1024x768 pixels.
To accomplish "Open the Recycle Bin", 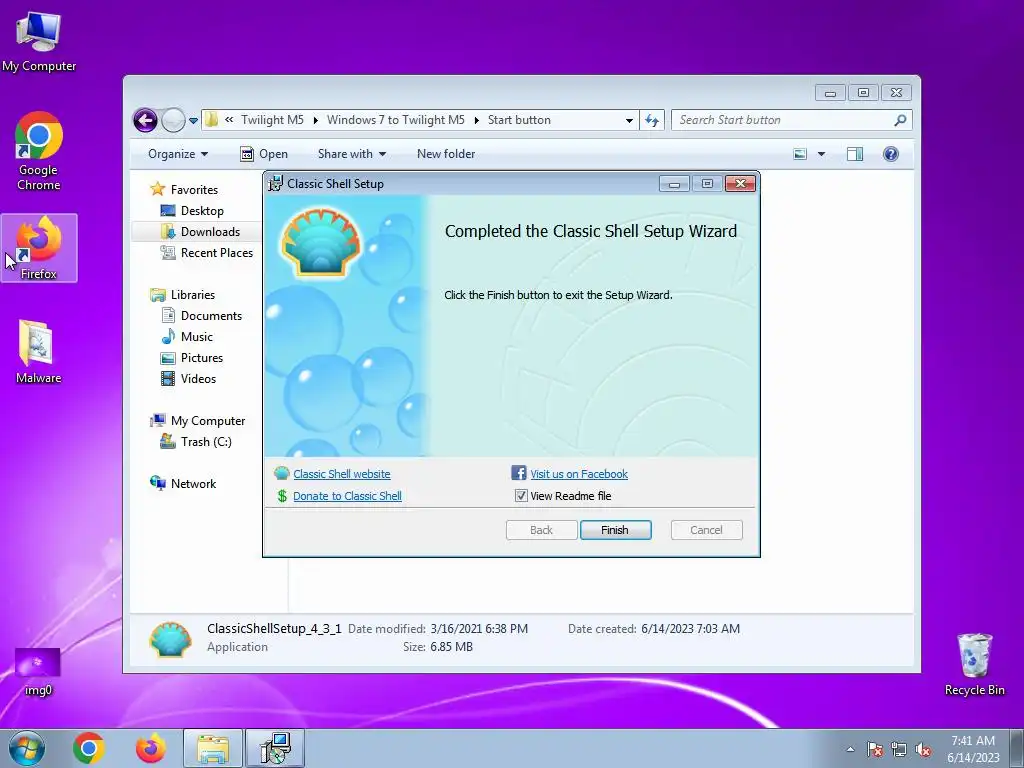I will point(974,665).
